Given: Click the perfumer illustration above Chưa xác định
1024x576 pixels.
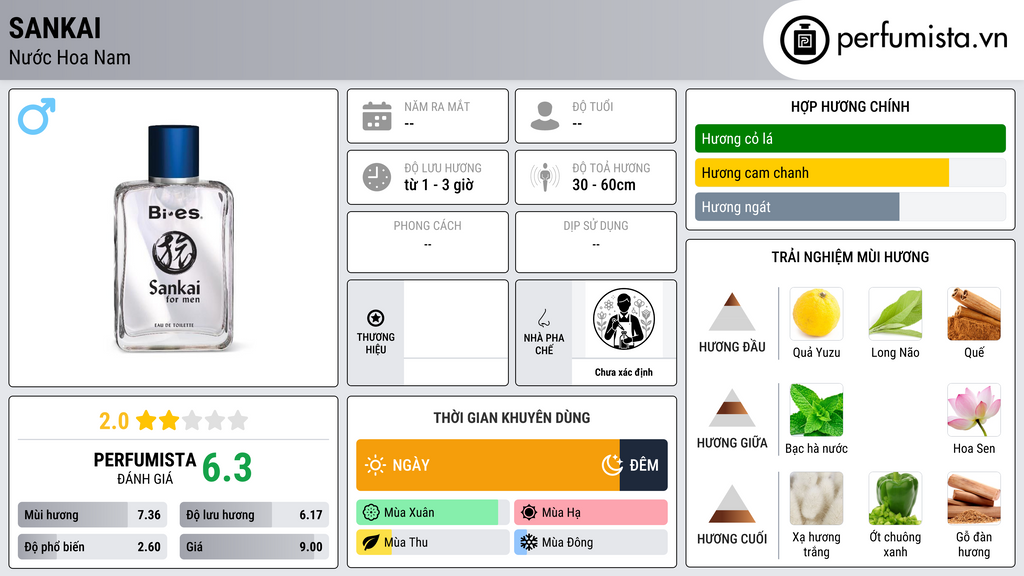Looking at the screenshot, I should pyautogui.click(x=624, y=320).
